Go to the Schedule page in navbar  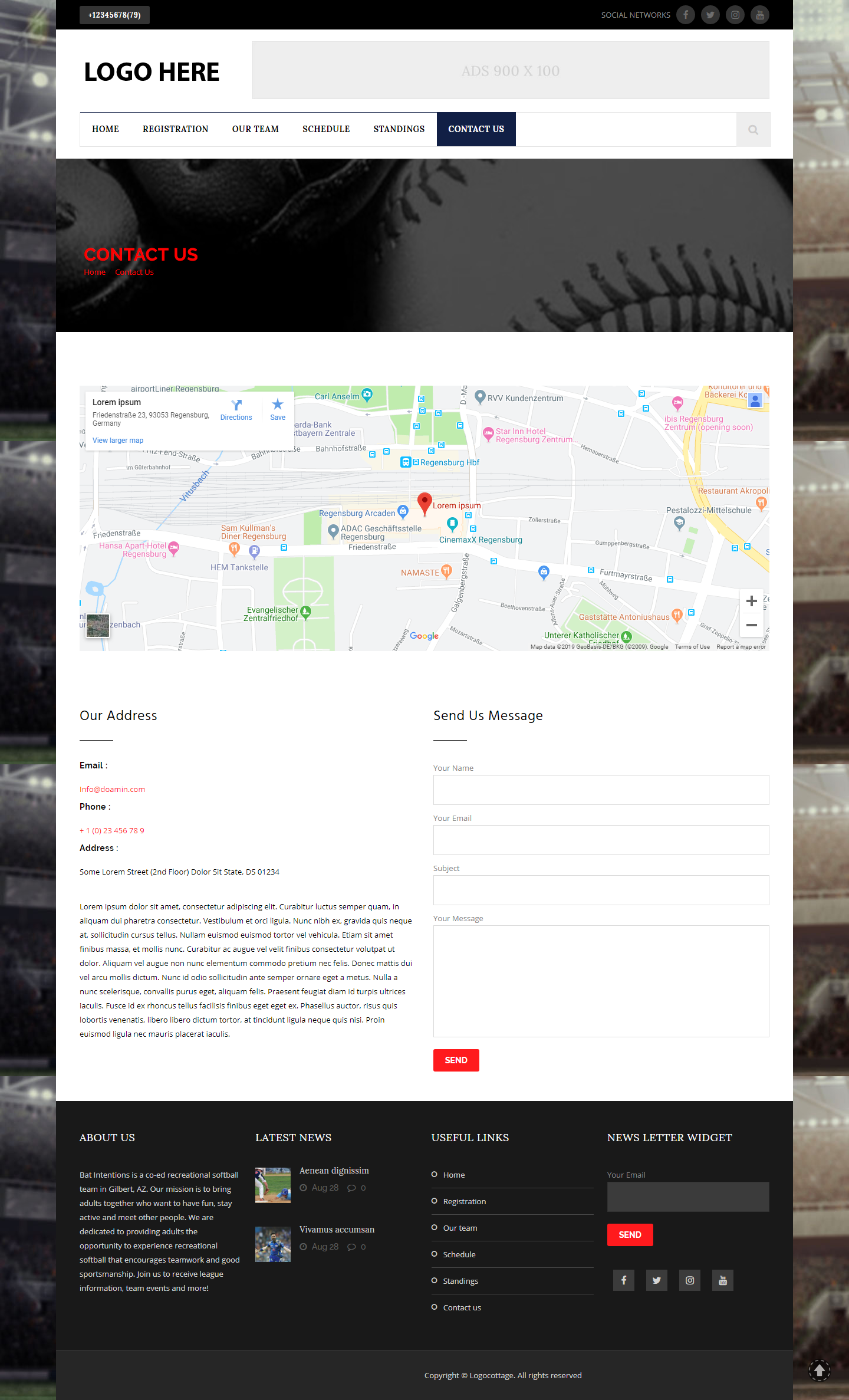point(326,129)
